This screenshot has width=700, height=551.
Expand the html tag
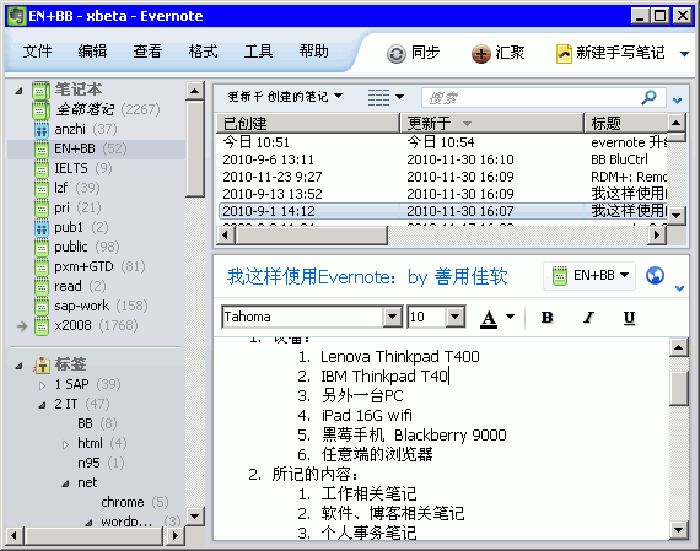(x=66, y=444)
